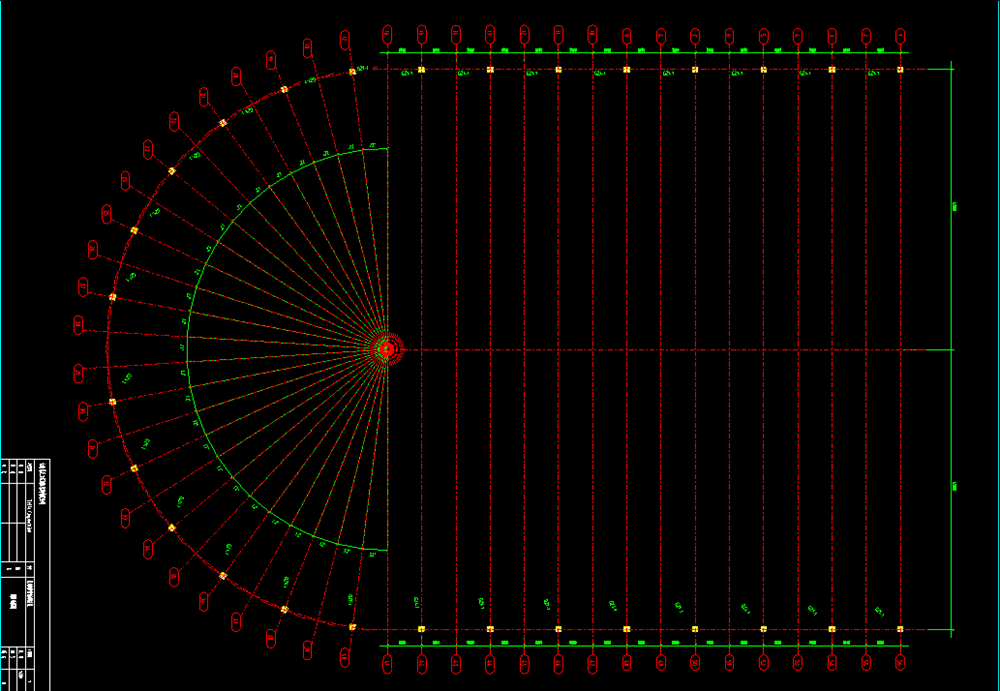Viewport: 1000px width, 691px height.
Task: Click yellow marker where arc meets top gridline
Action: [x=353, y=71]
